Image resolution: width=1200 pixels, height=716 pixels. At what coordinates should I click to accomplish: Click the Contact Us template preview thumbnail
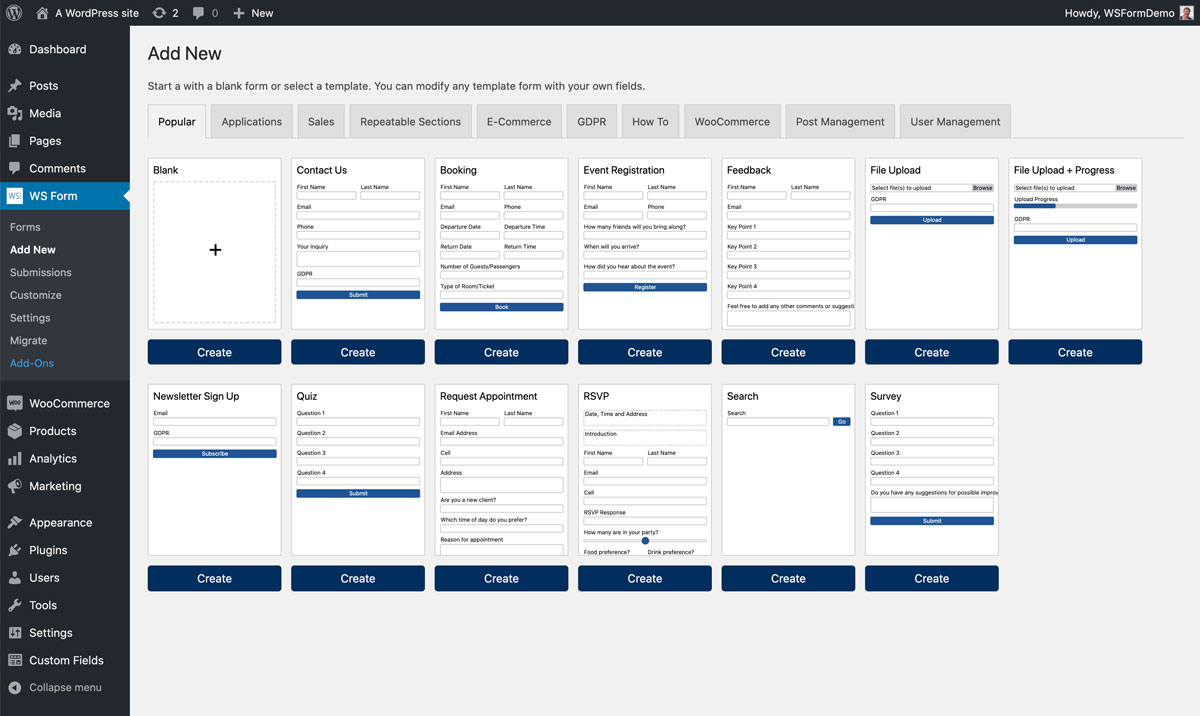(x=358, y=244)
